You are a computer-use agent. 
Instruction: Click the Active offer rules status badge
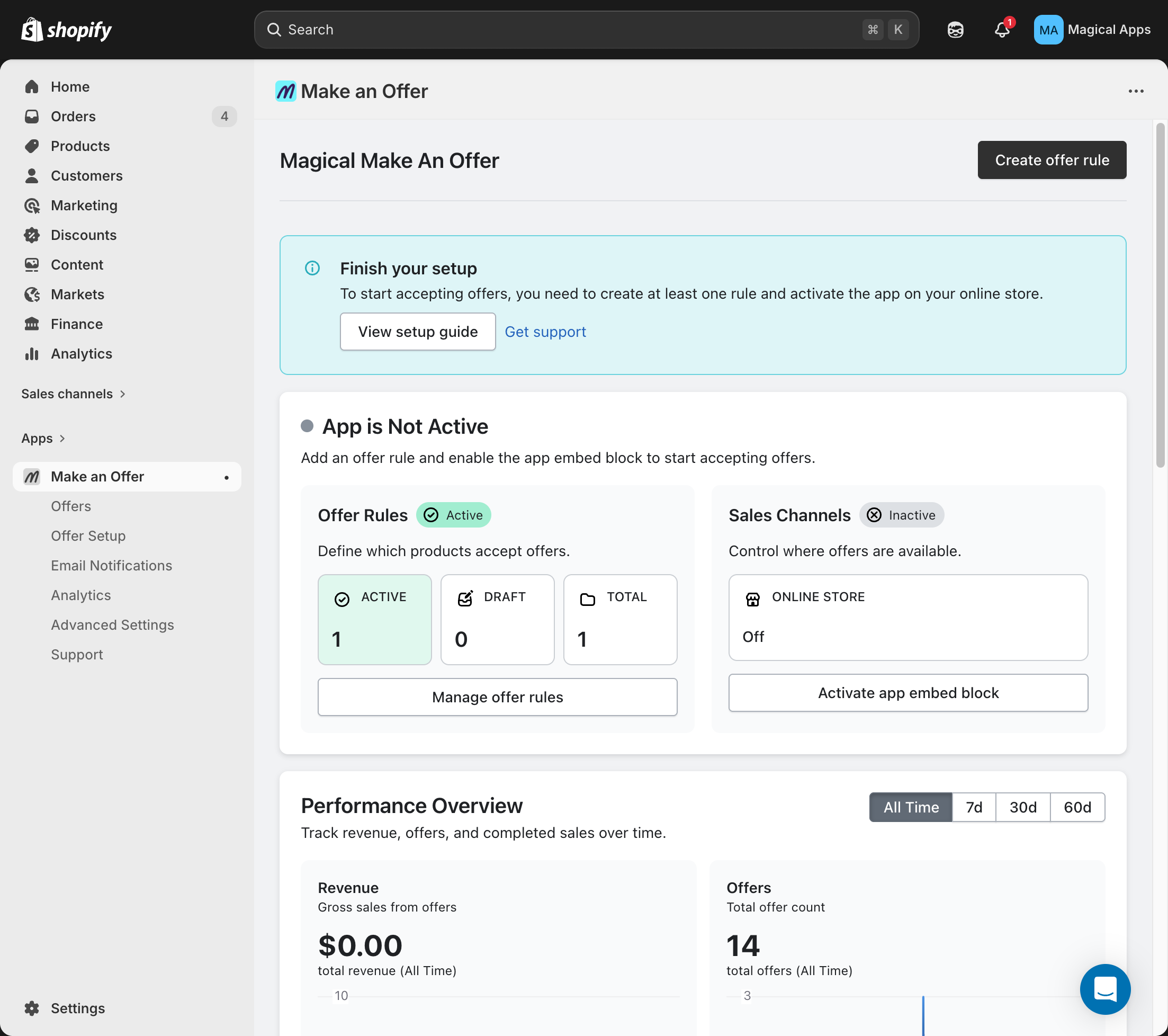tap(453, 515)
